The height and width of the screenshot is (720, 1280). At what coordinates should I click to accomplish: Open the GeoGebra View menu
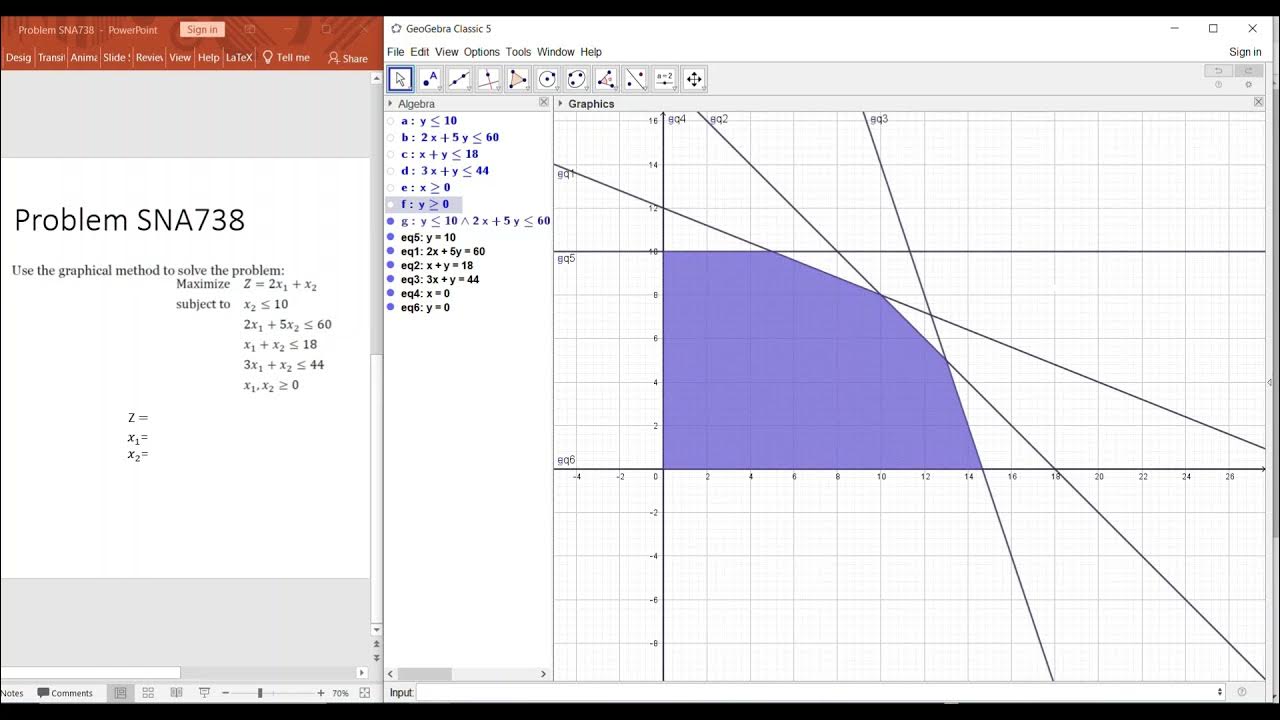tap(447, 52)
